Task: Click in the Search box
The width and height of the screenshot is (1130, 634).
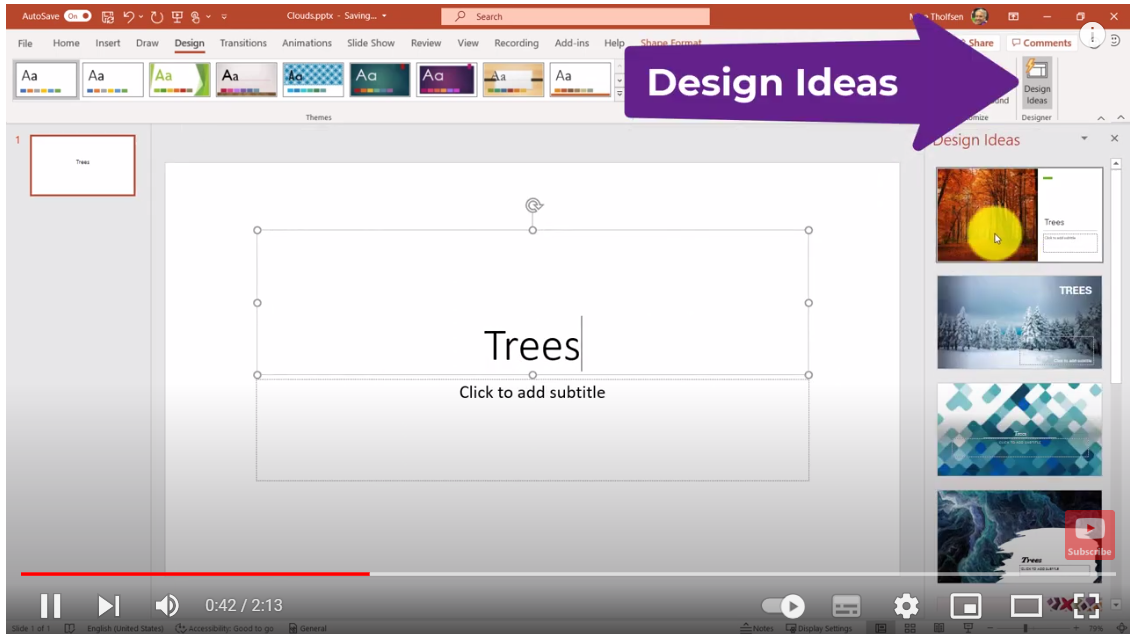Action: (575, 16)
